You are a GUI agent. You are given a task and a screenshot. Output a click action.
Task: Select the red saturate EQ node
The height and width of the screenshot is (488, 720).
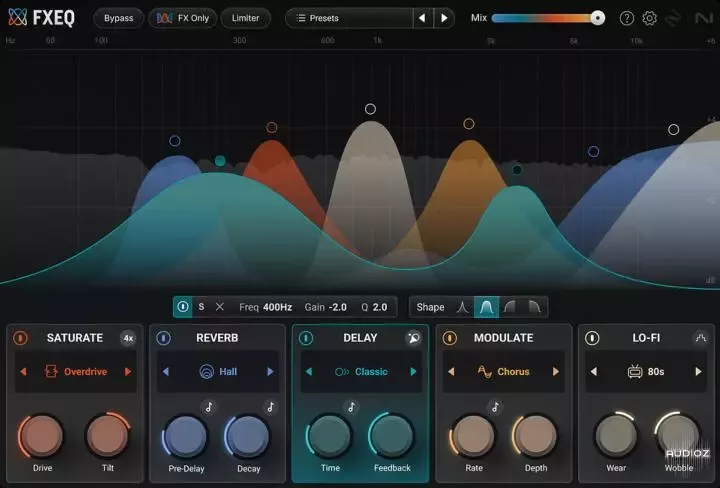pyautogui.click(x=272, y=127)
